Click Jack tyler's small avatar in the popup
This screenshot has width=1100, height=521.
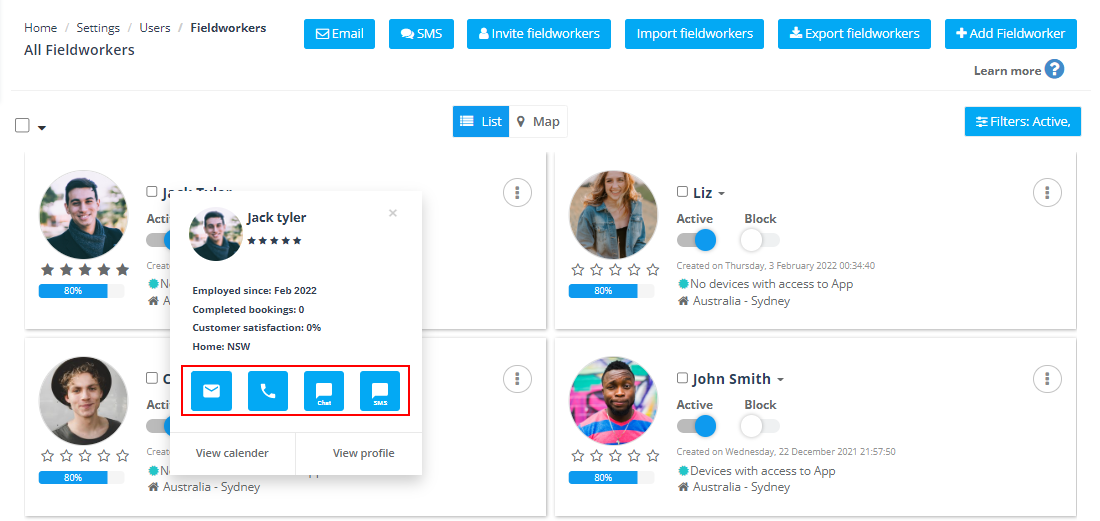pos(216,234)
